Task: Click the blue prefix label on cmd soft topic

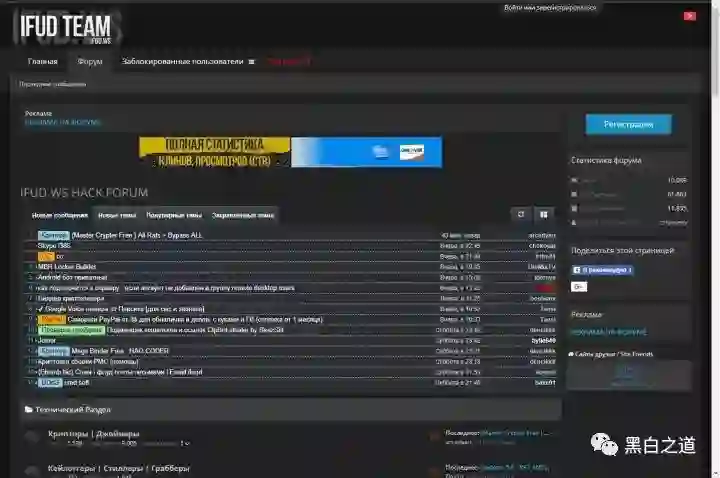Action: point(50,382)
